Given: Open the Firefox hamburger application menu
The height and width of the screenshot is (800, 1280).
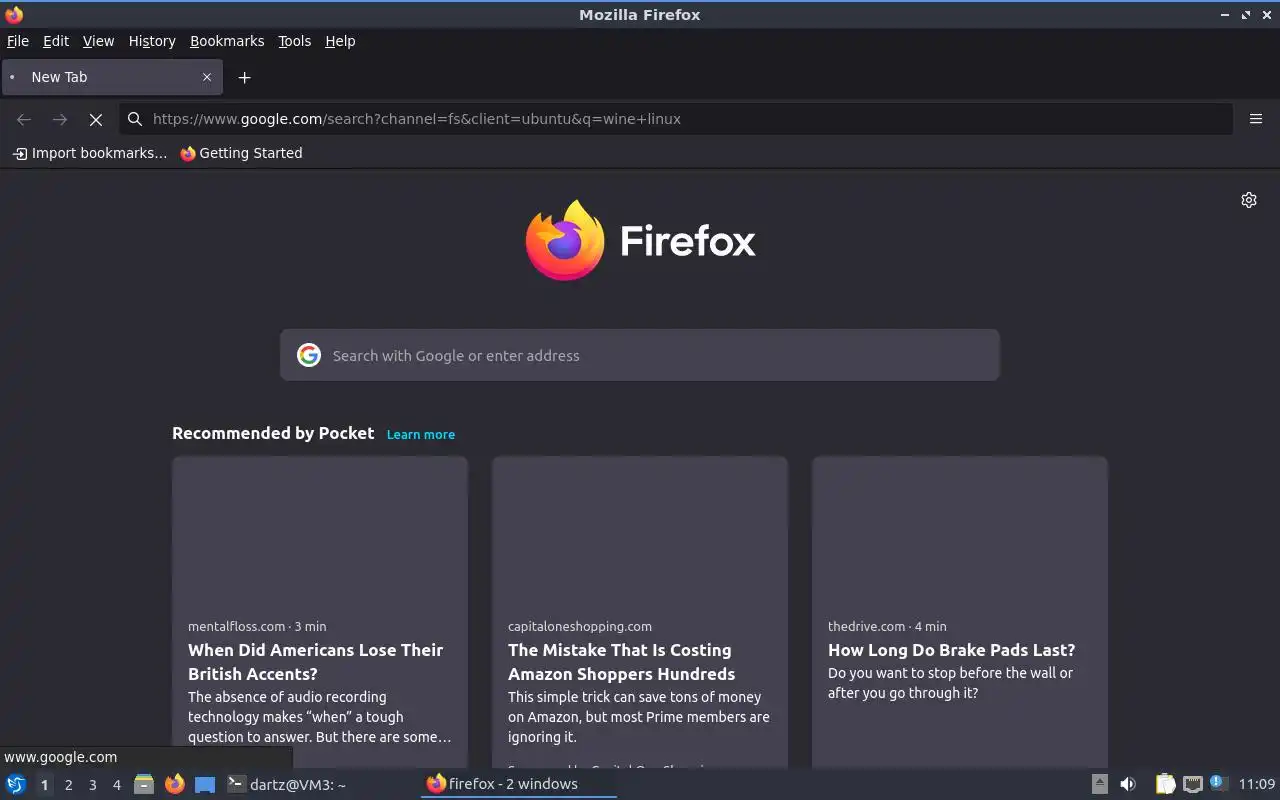Looking at the screenshot, I should (1256, 119).
